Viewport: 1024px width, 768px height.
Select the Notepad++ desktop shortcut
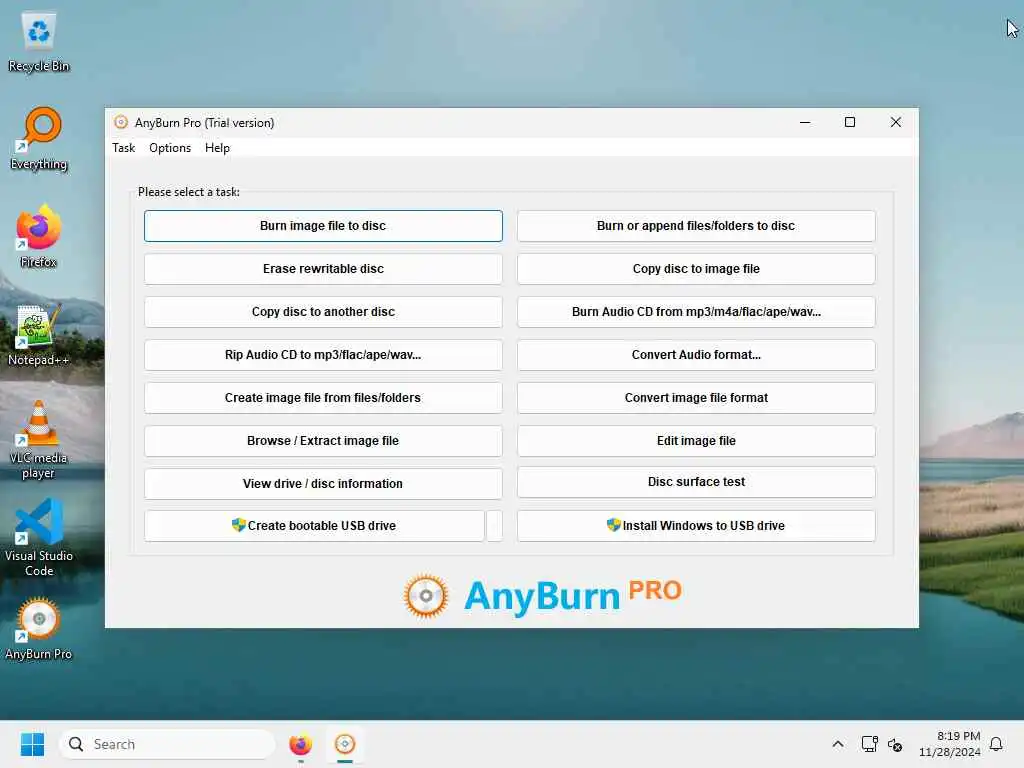coord(39,335)
